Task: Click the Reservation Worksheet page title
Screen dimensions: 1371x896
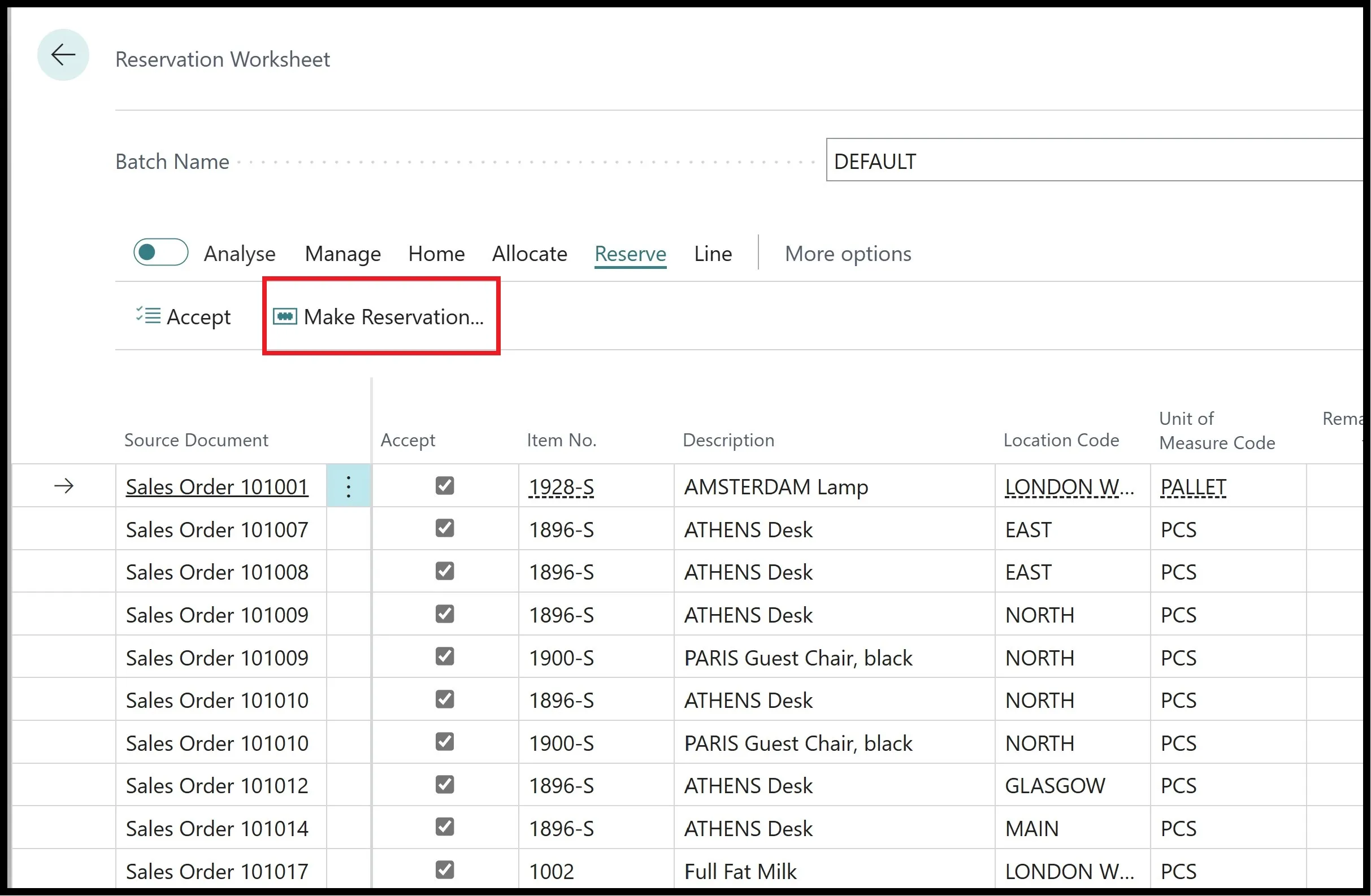Action: [x=222, y=59]
